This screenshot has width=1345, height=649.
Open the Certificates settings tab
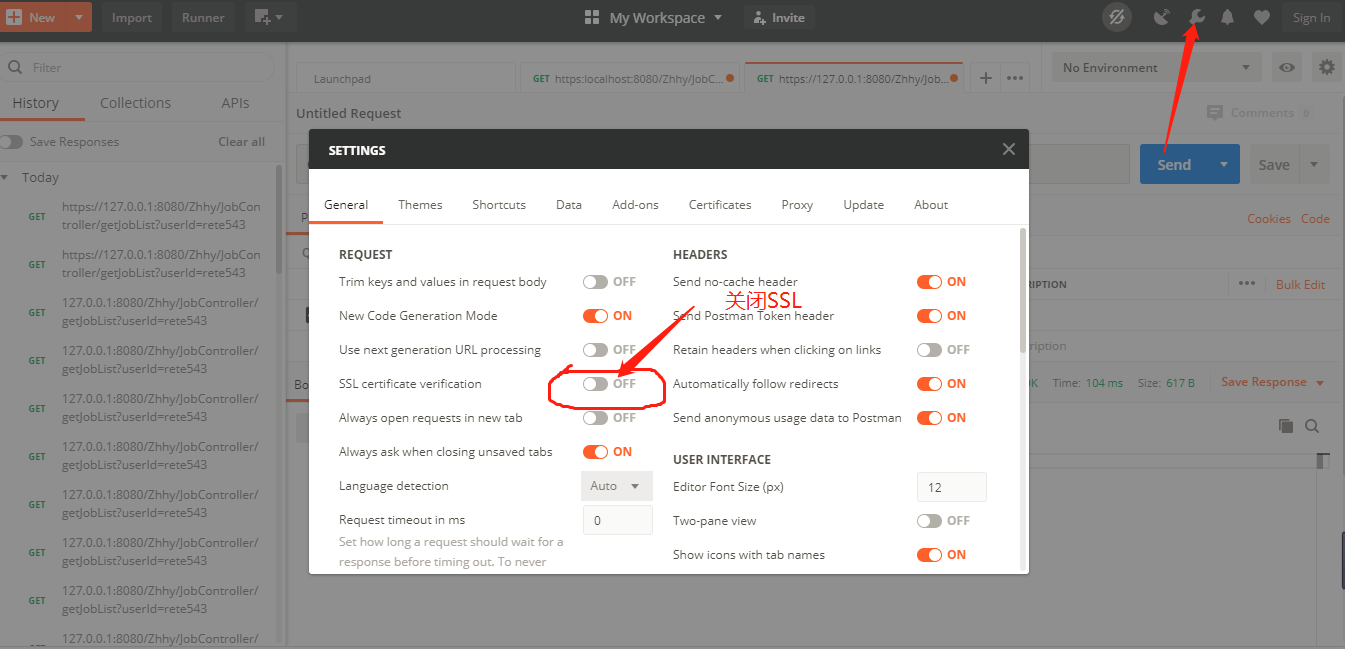click(x=720, y=204)
